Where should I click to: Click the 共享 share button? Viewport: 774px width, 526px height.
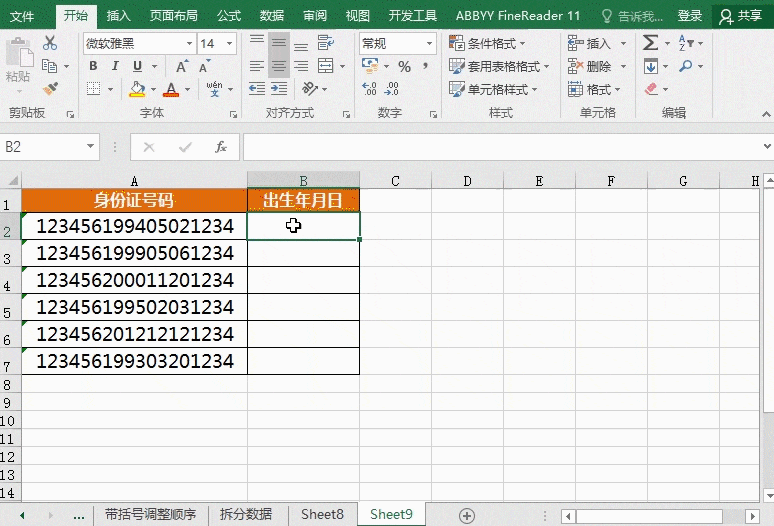(741, 15)
